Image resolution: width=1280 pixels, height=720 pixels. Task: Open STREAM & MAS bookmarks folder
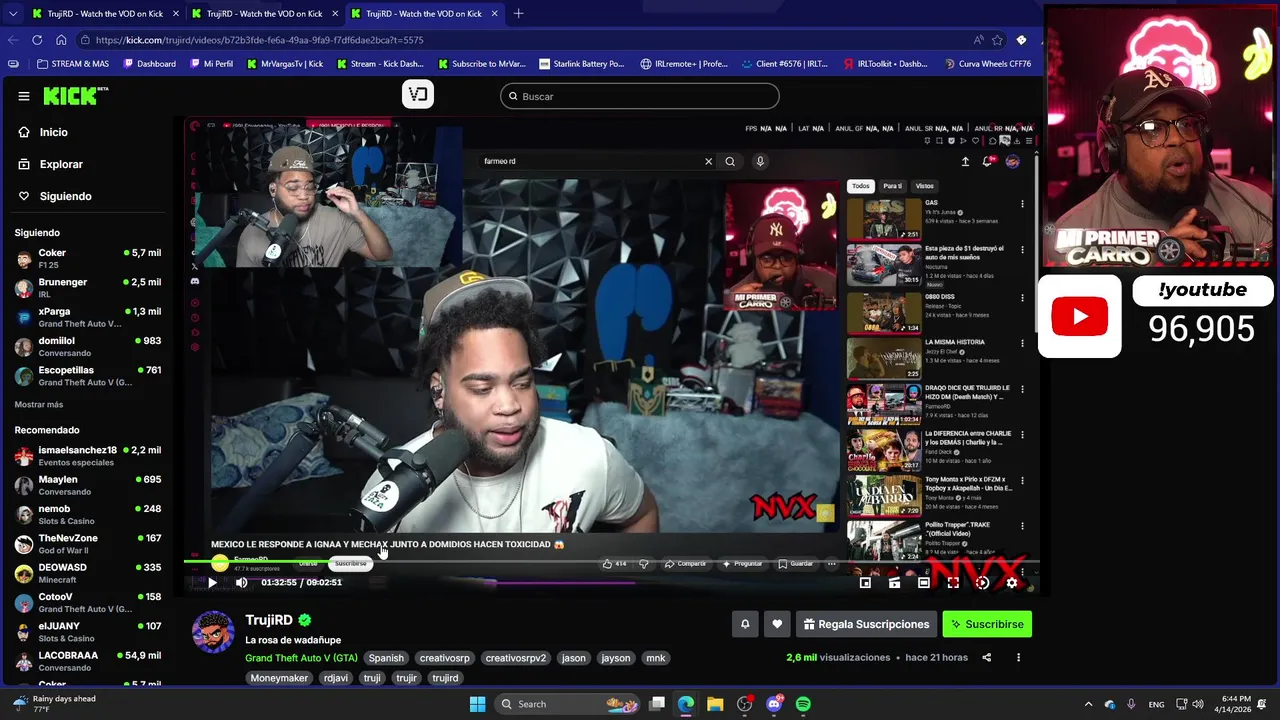coord(72,64)
